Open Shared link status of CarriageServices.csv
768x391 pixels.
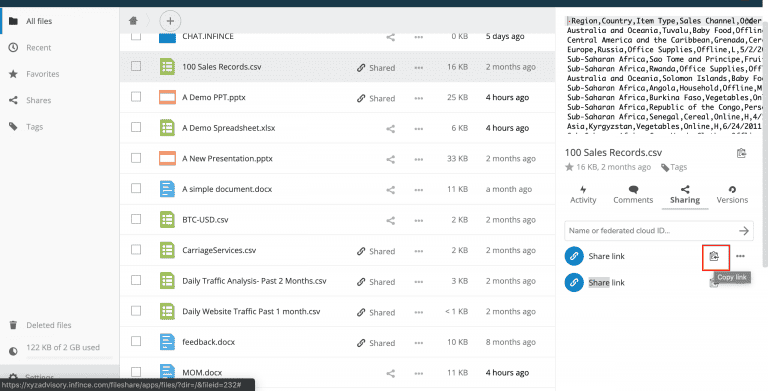coord(376,251)
